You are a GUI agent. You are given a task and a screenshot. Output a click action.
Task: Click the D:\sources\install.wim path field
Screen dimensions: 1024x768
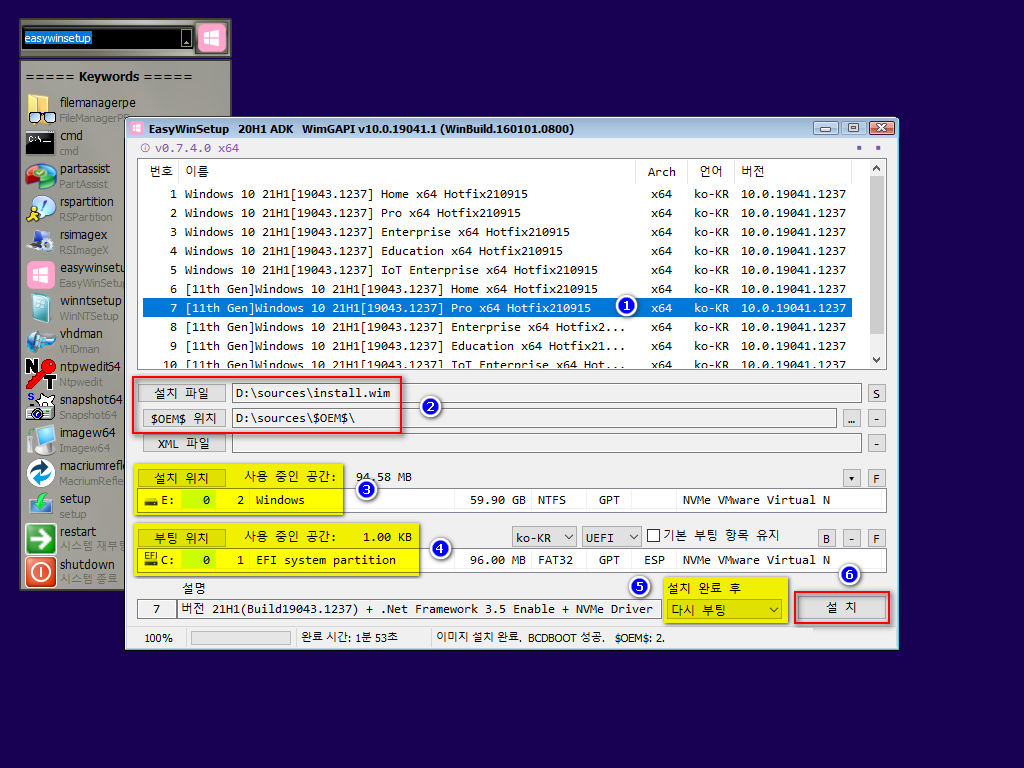point(547,393)
